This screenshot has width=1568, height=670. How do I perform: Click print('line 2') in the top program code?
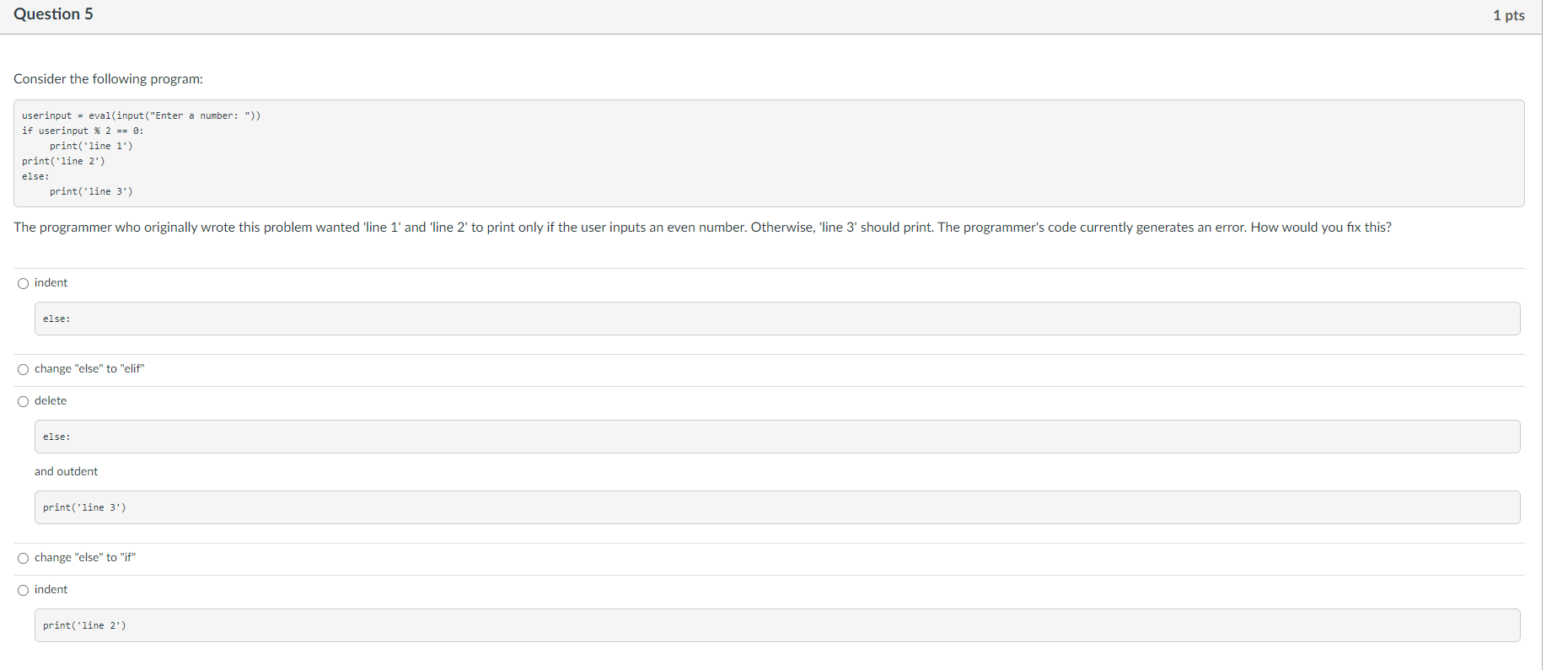[x=63, y=161]
